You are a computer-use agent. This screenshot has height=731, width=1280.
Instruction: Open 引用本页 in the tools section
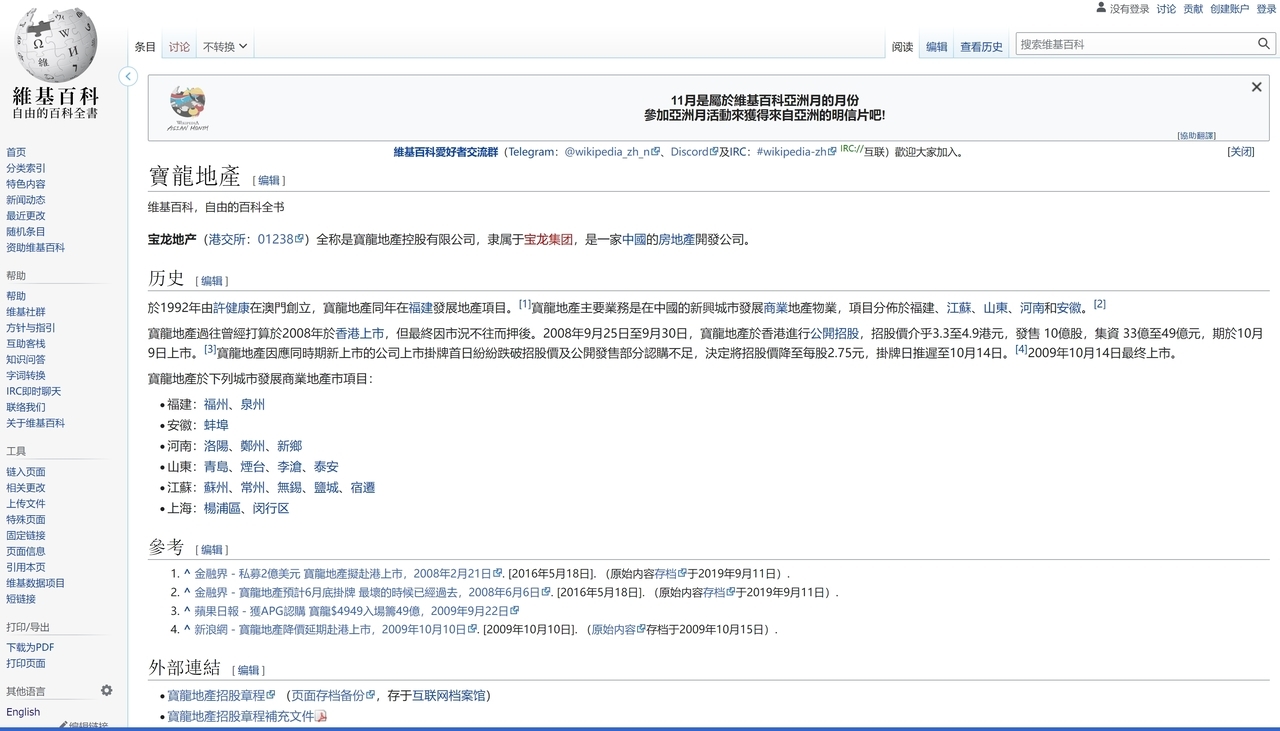pyautogui.click(x=26, y=567)
